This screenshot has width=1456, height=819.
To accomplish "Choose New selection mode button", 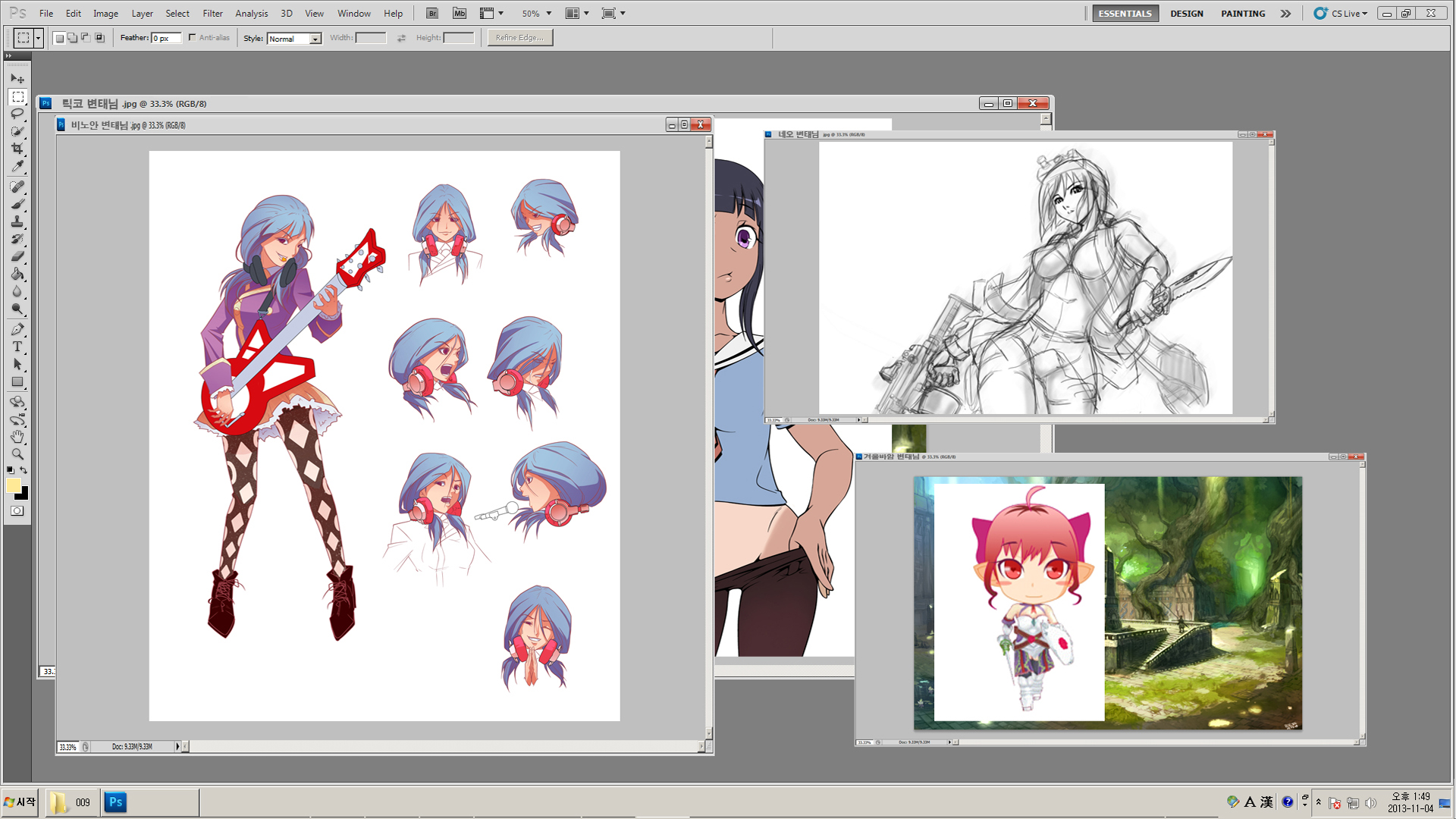I will (59, 38).
